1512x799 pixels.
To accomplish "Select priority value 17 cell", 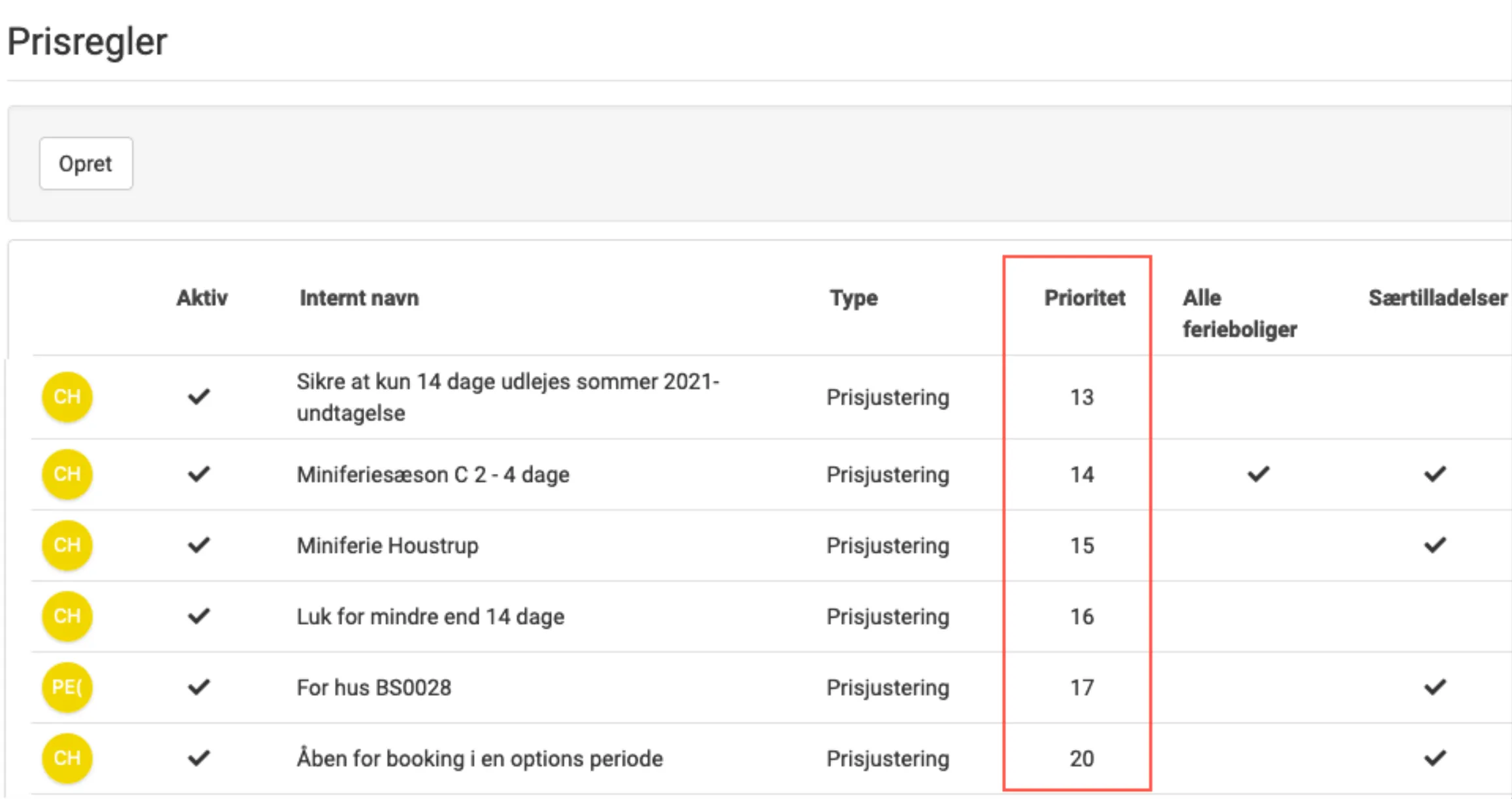I will 1081,687.
